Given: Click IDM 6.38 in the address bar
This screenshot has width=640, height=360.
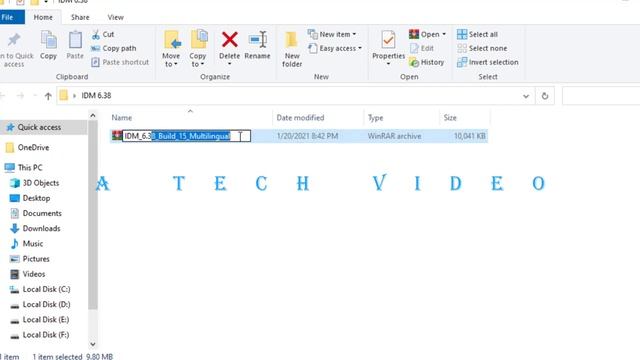Looking at the screenshot, I should coord(96,96).
